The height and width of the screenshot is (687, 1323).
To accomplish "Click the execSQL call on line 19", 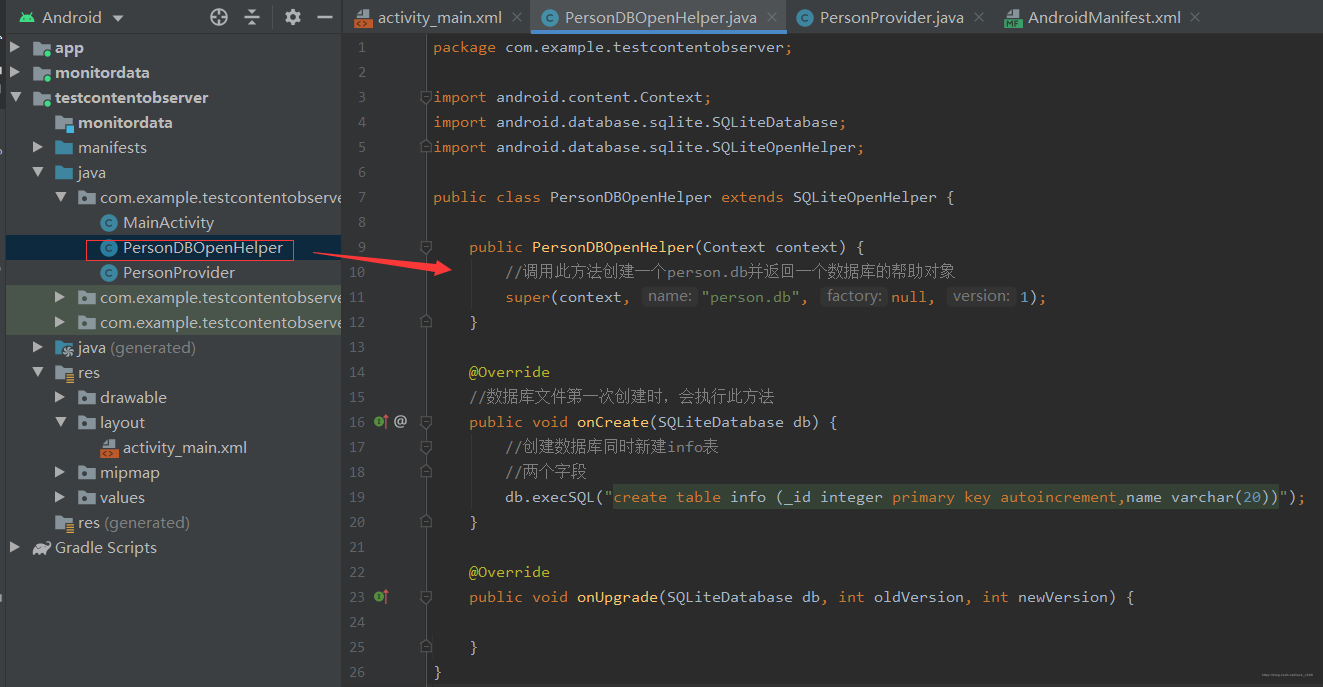I will (x=564, y=497).
